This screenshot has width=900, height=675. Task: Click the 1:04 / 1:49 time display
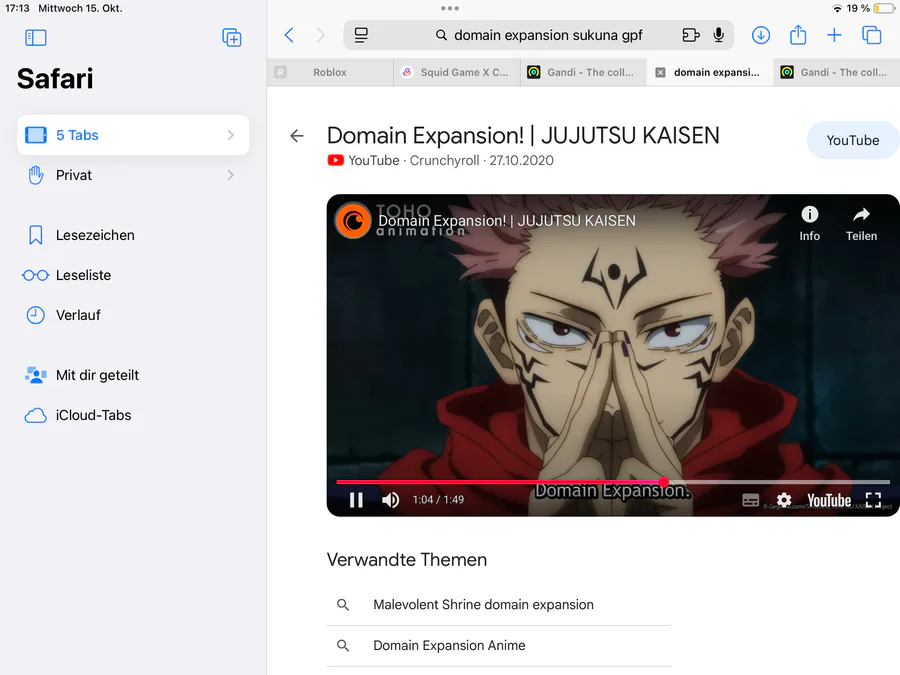click(438, 499)
